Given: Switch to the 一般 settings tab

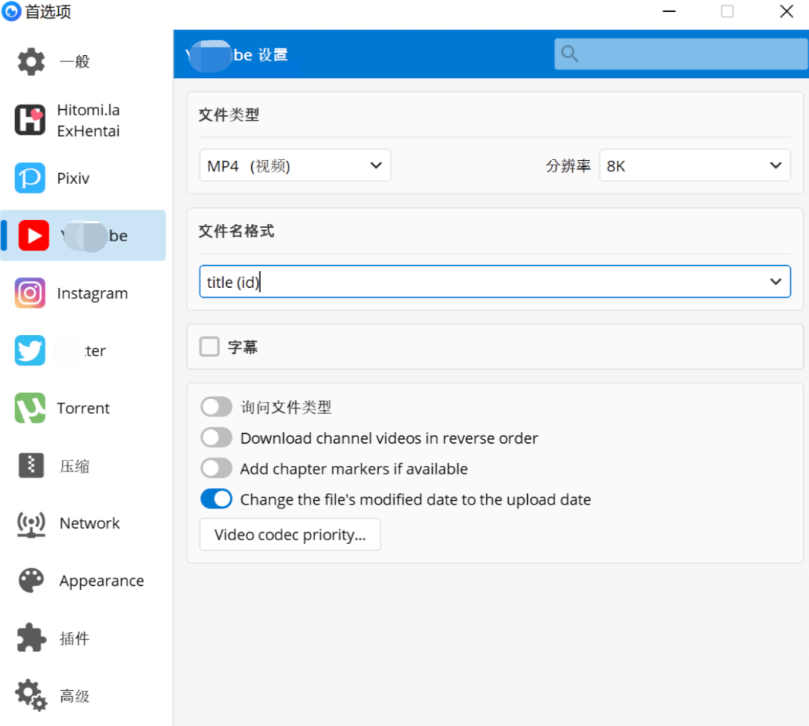Looking at the screenshot, I should pos(83,62).
